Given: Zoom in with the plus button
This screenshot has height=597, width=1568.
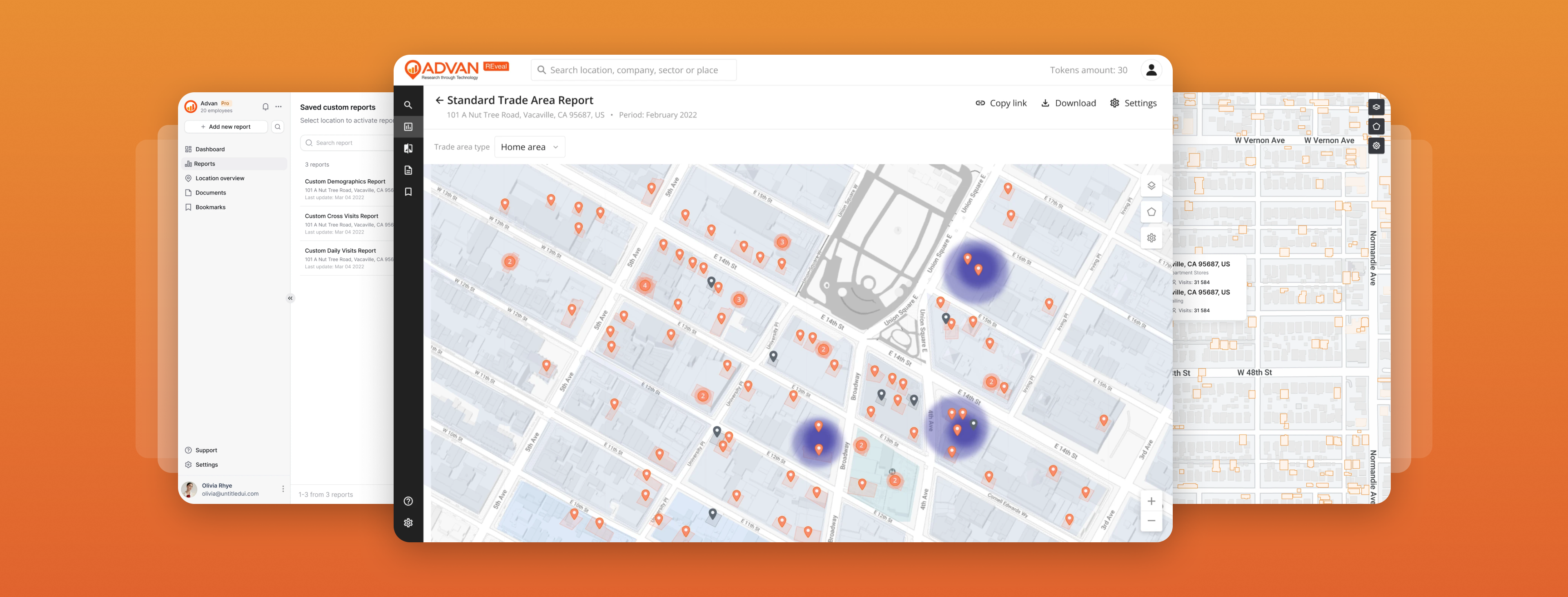Looking at the screenshot, I should click(1151, 501).
